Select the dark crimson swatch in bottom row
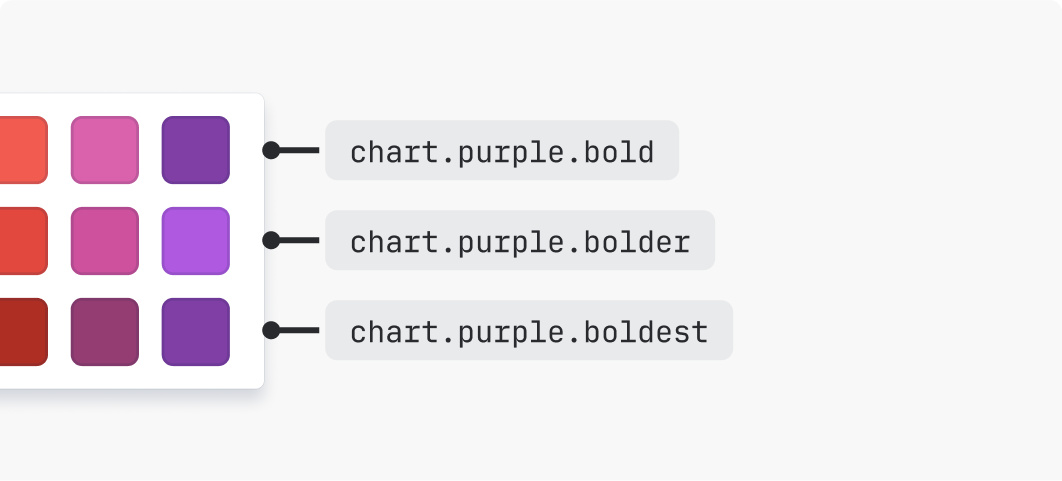Image resolution: width=1062 pixels, height=481 pixels. click(x=22, y=331)
